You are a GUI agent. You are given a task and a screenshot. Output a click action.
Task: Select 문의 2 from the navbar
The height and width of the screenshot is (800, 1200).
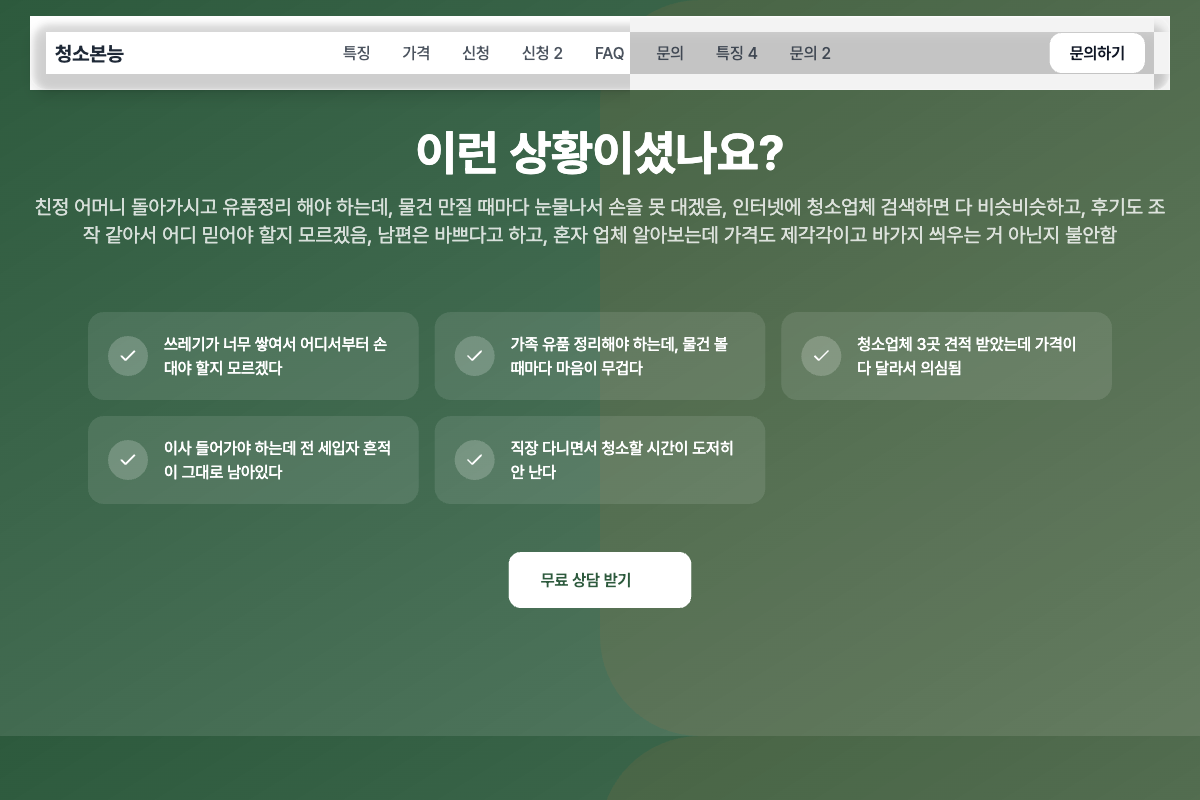pos(810,53)
